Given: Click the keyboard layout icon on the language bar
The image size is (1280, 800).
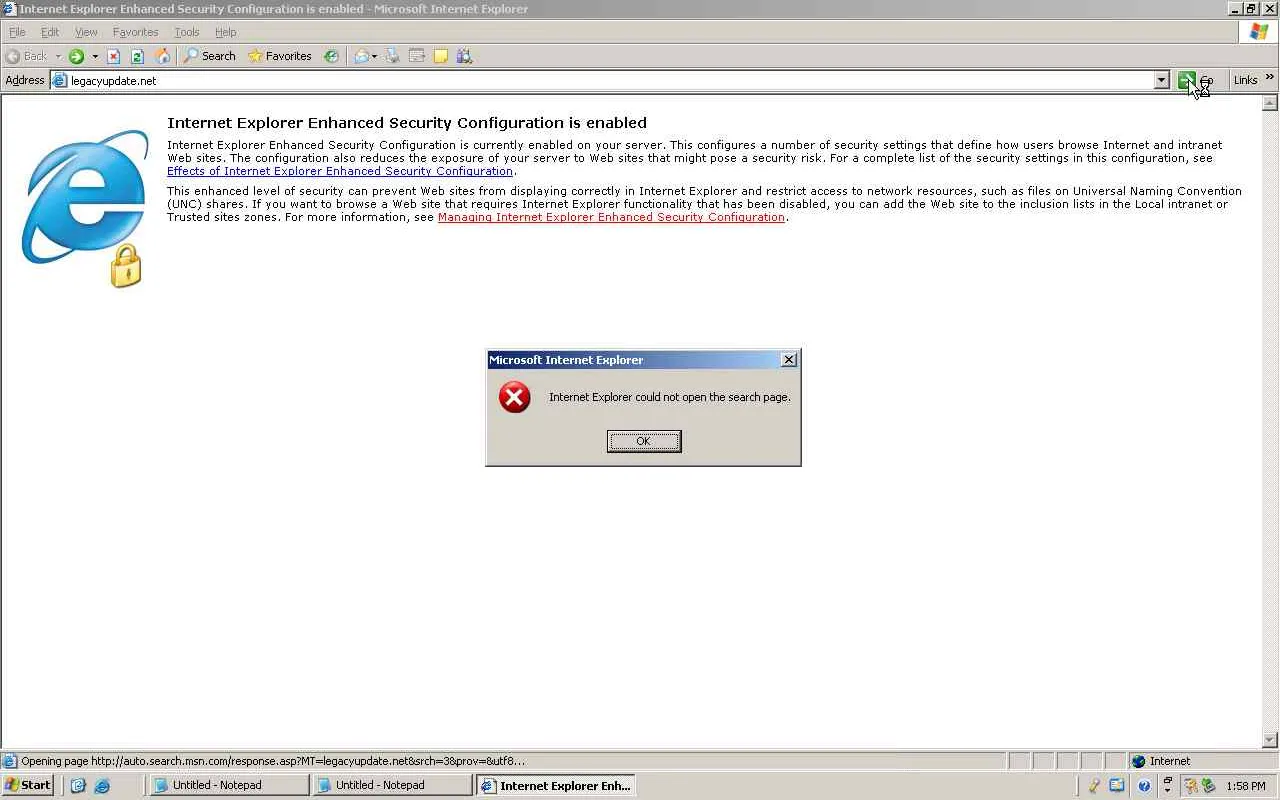Looking at the screenshot, I should (1117, 786).
